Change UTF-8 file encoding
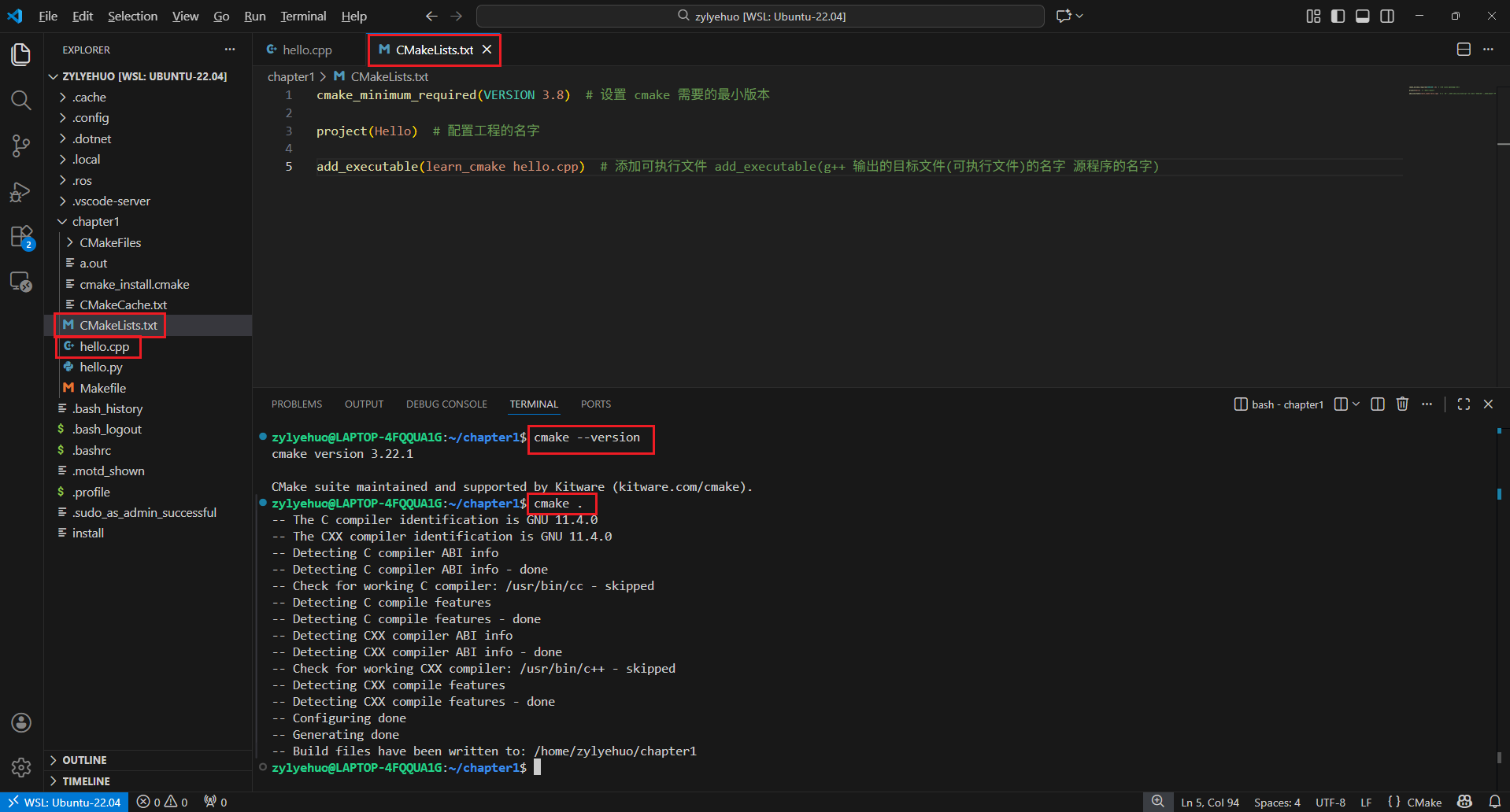This screenshot has height=812, width=1510. click(x=1331, y=802)
